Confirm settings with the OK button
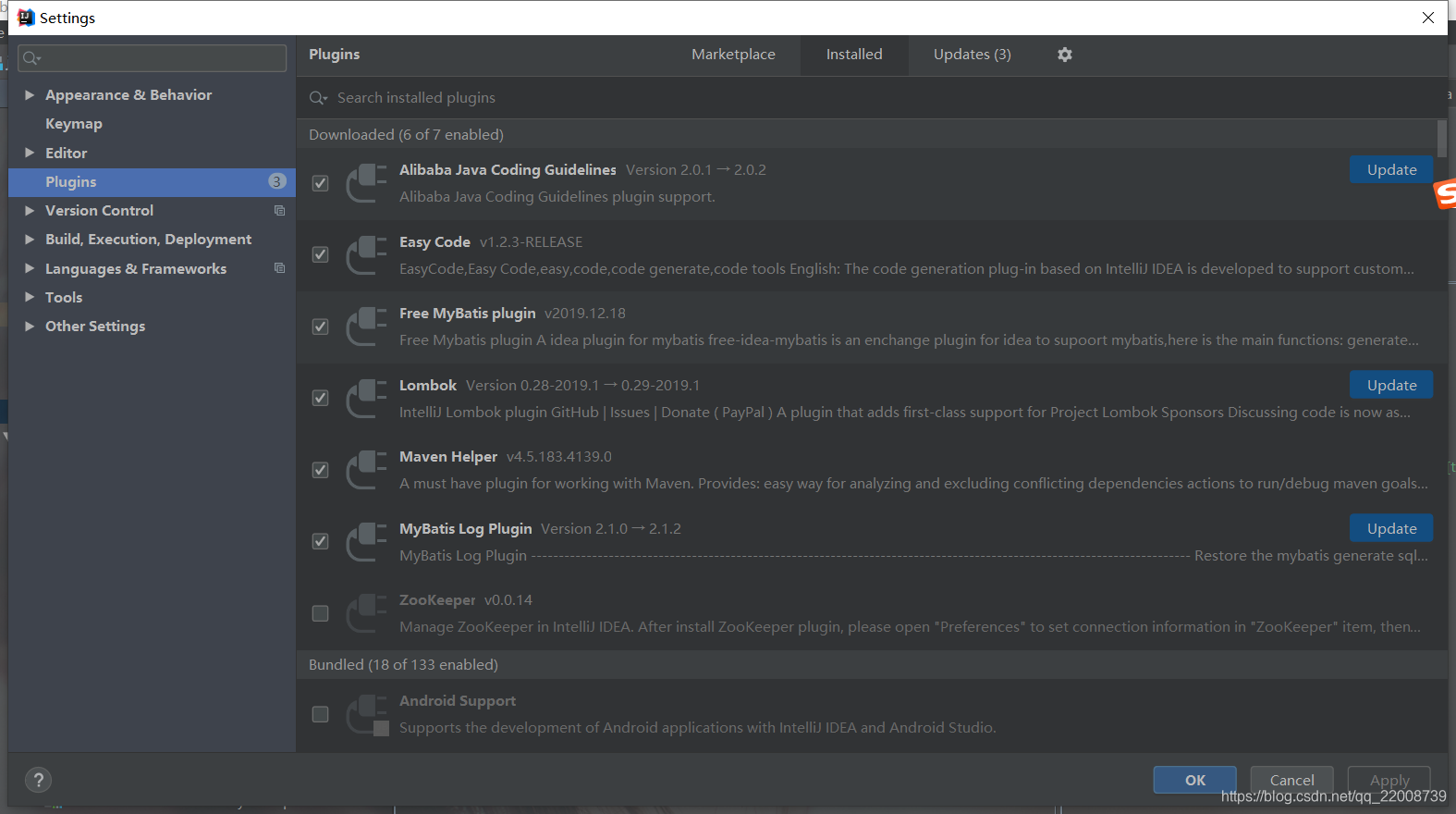This screenshot has width=1456, height=814. [x=1194, y=780]
